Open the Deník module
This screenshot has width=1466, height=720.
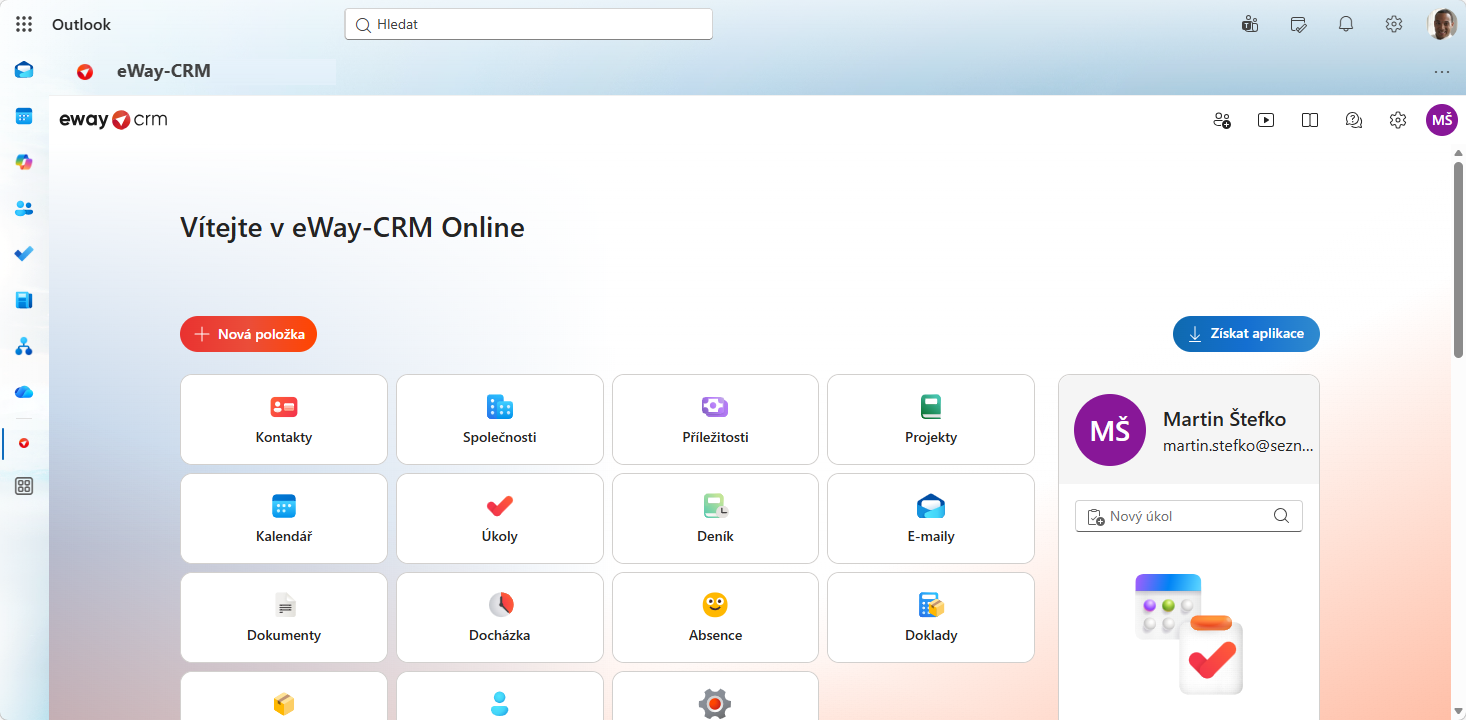tap(715, 519)
